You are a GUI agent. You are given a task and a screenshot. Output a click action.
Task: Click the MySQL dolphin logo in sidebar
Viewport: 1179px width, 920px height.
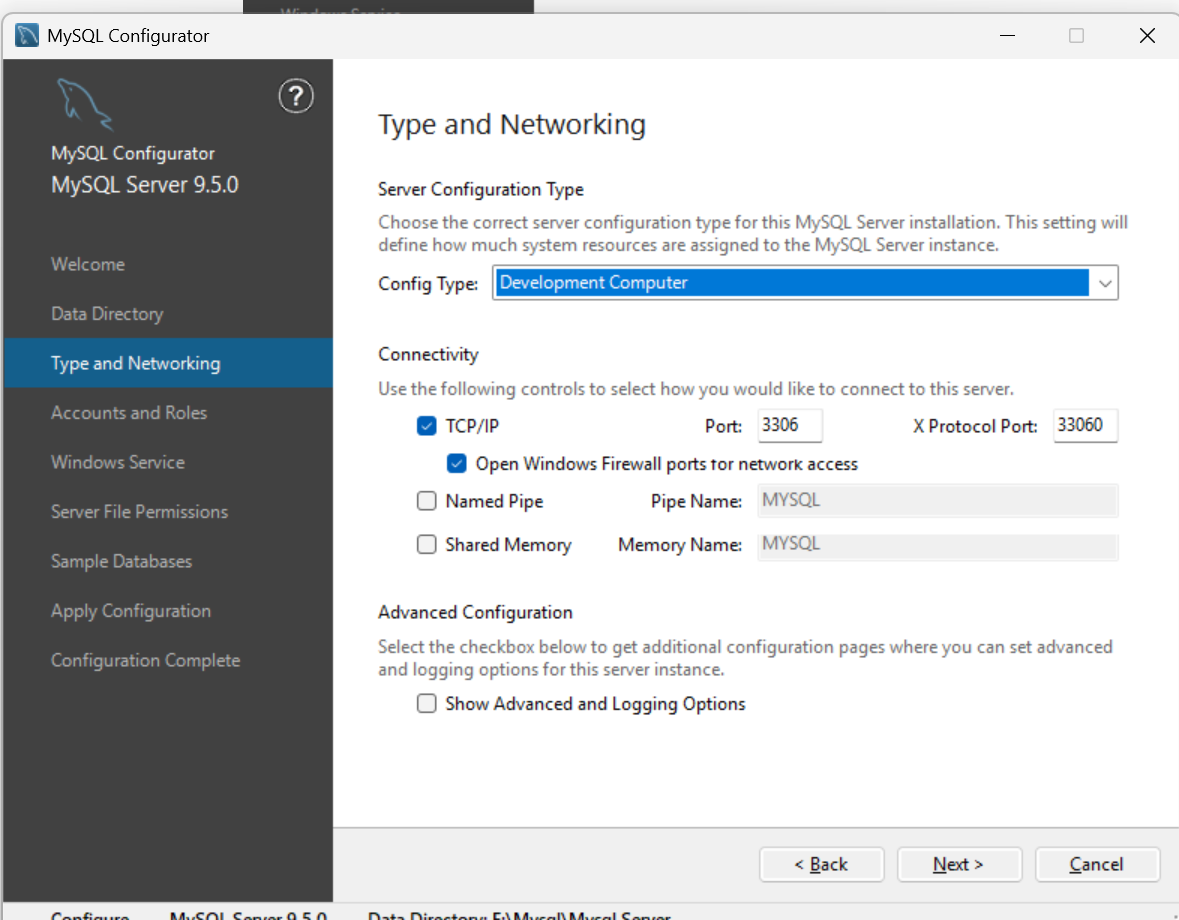84,104
